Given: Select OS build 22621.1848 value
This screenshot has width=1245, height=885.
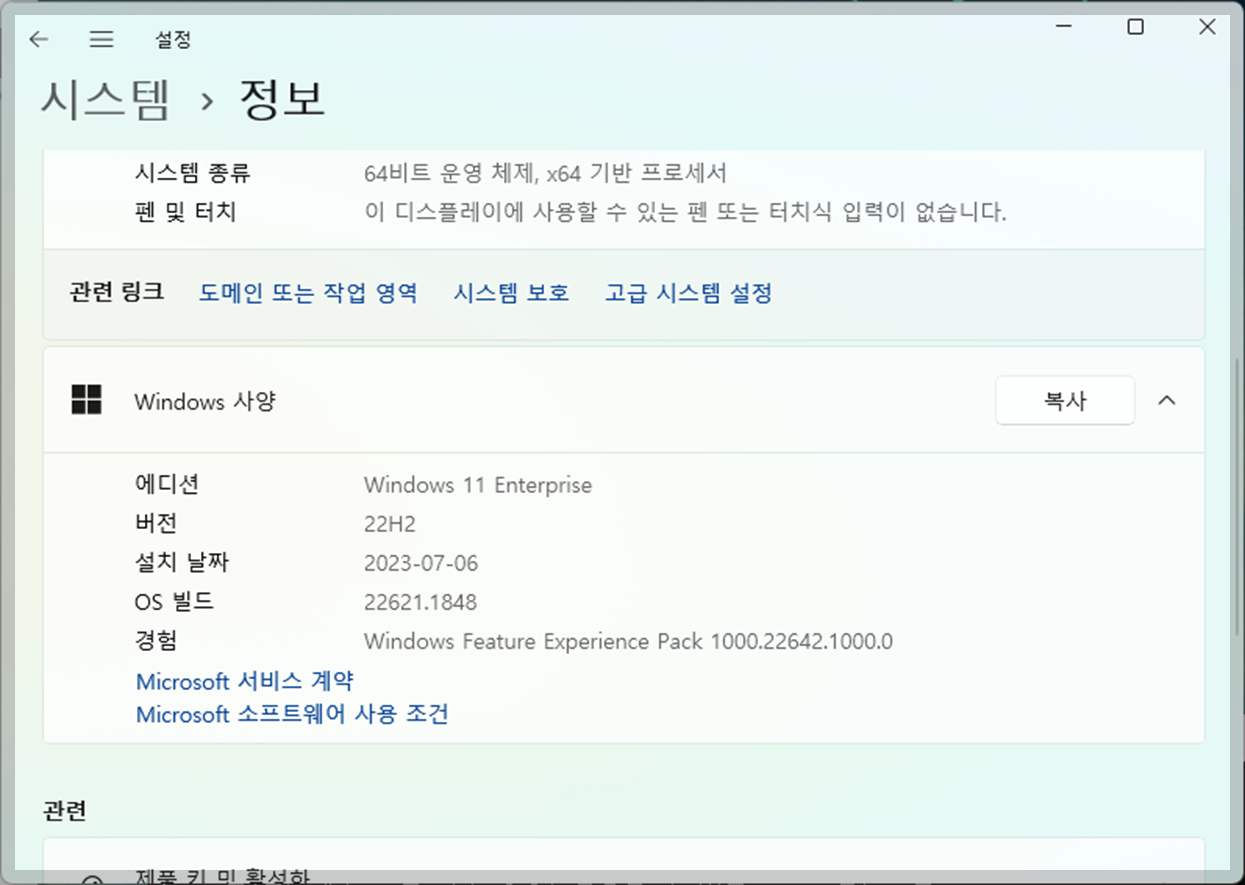Looking at the screenshot, I should point(420,602).
